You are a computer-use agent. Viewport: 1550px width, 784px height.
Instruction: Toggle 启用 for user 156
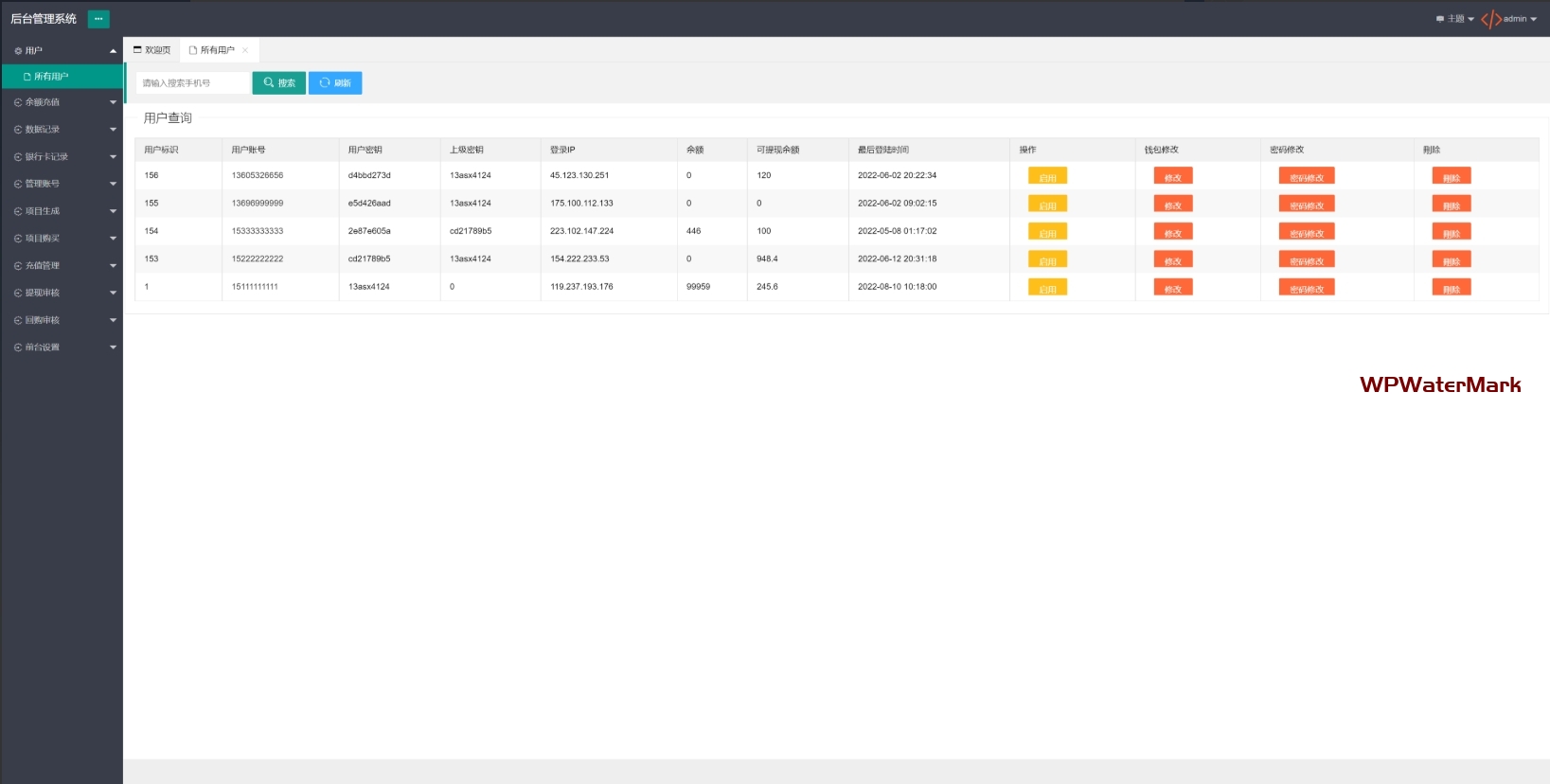pos(1047,176)
